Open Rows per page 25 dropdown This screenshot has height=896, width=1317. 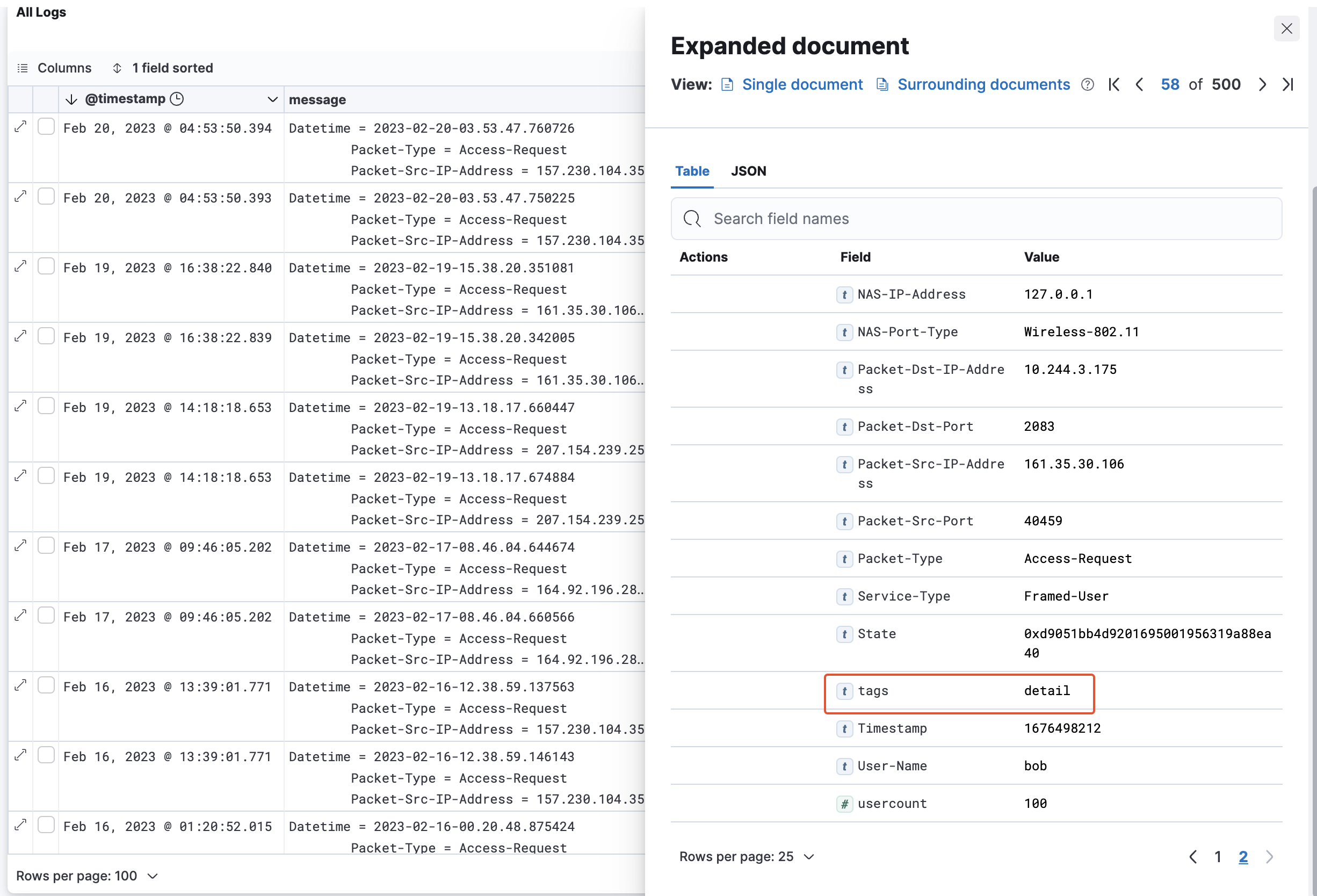[x=747, y=856]
